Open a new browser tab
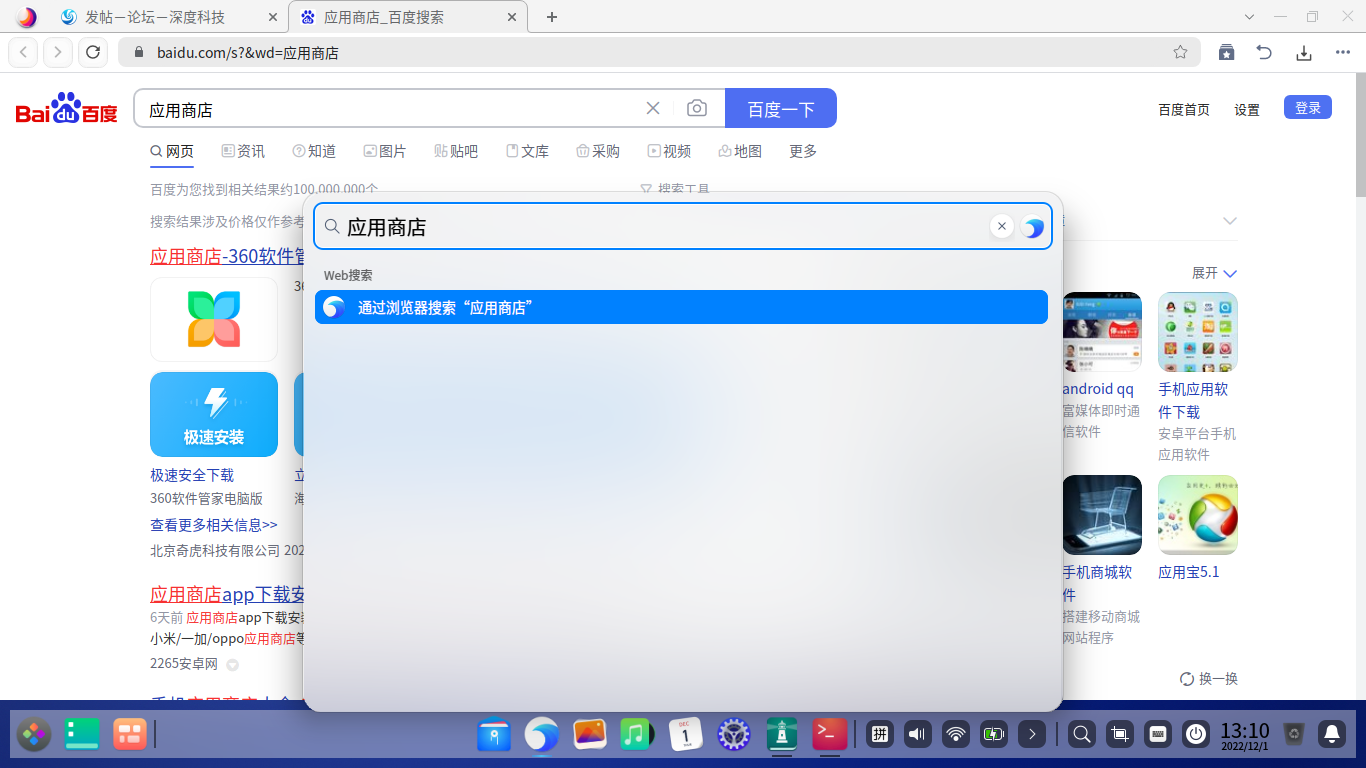Image resolution: width=1366 pixels, height=768 pixels. click(552, 17)
